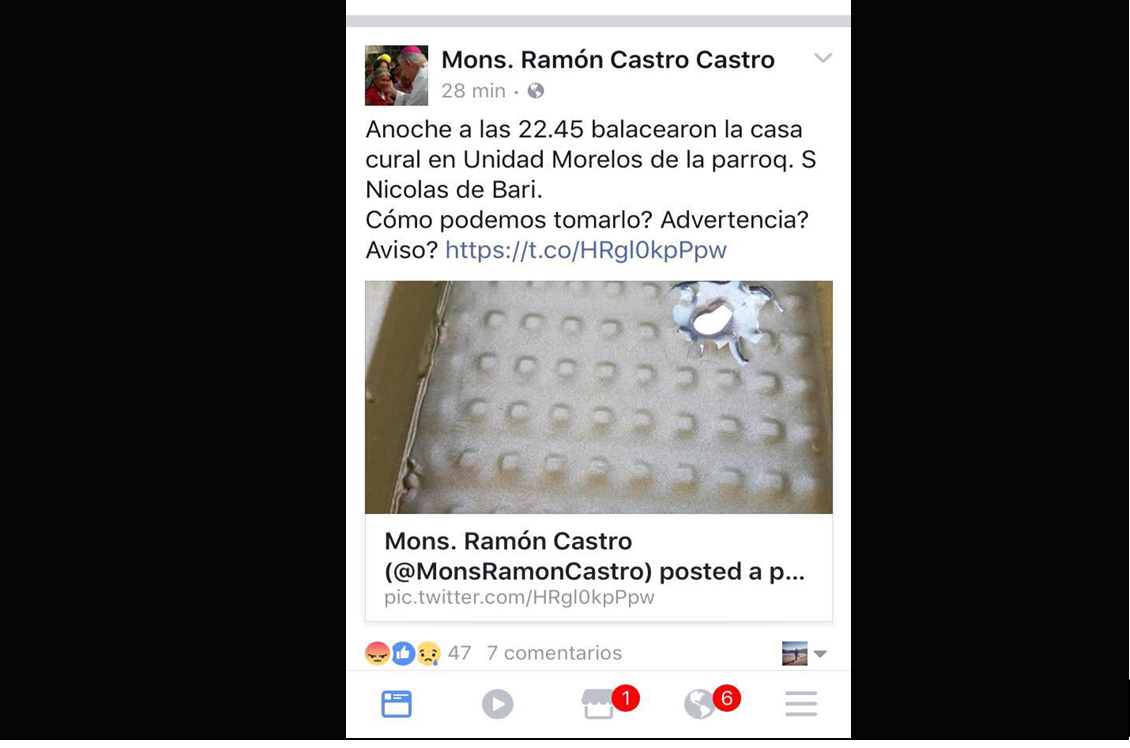View the 7 comentarios
Image resolution: width=1130 pixels, height=748 pixels.
(x=554, y=653)
